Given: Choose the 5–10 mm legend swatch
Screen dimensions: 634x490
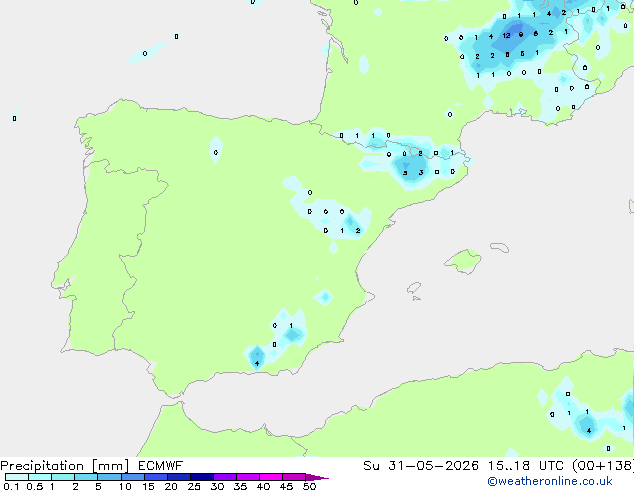Looking at the screenshot, I should 109,477.
